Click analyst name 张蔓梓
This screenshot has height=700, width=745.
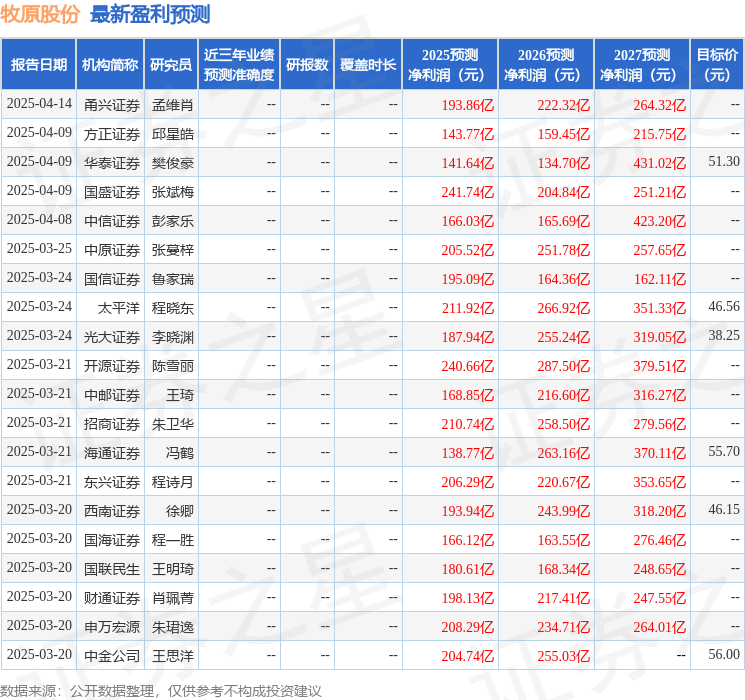click(x=173, y=249)
